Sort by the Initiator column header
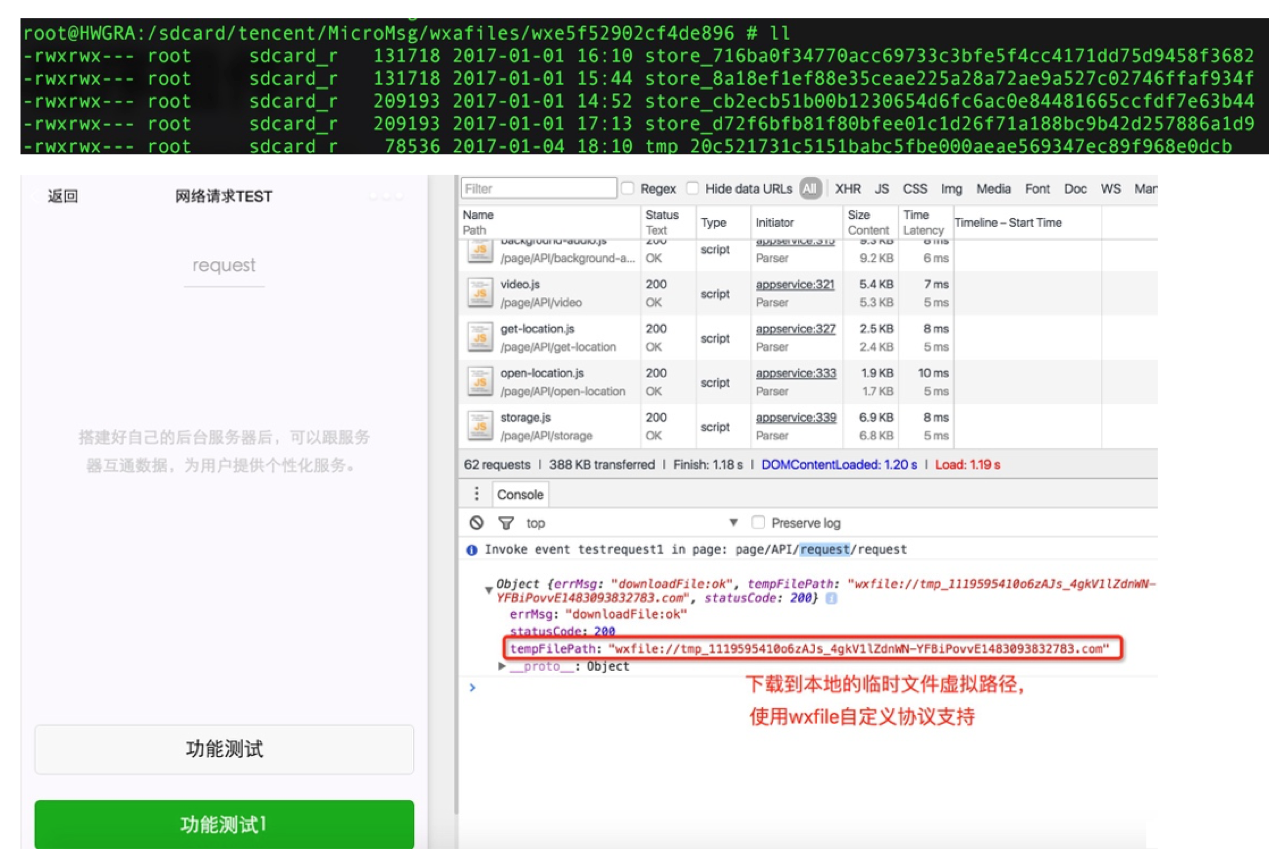 coord(796,222)
